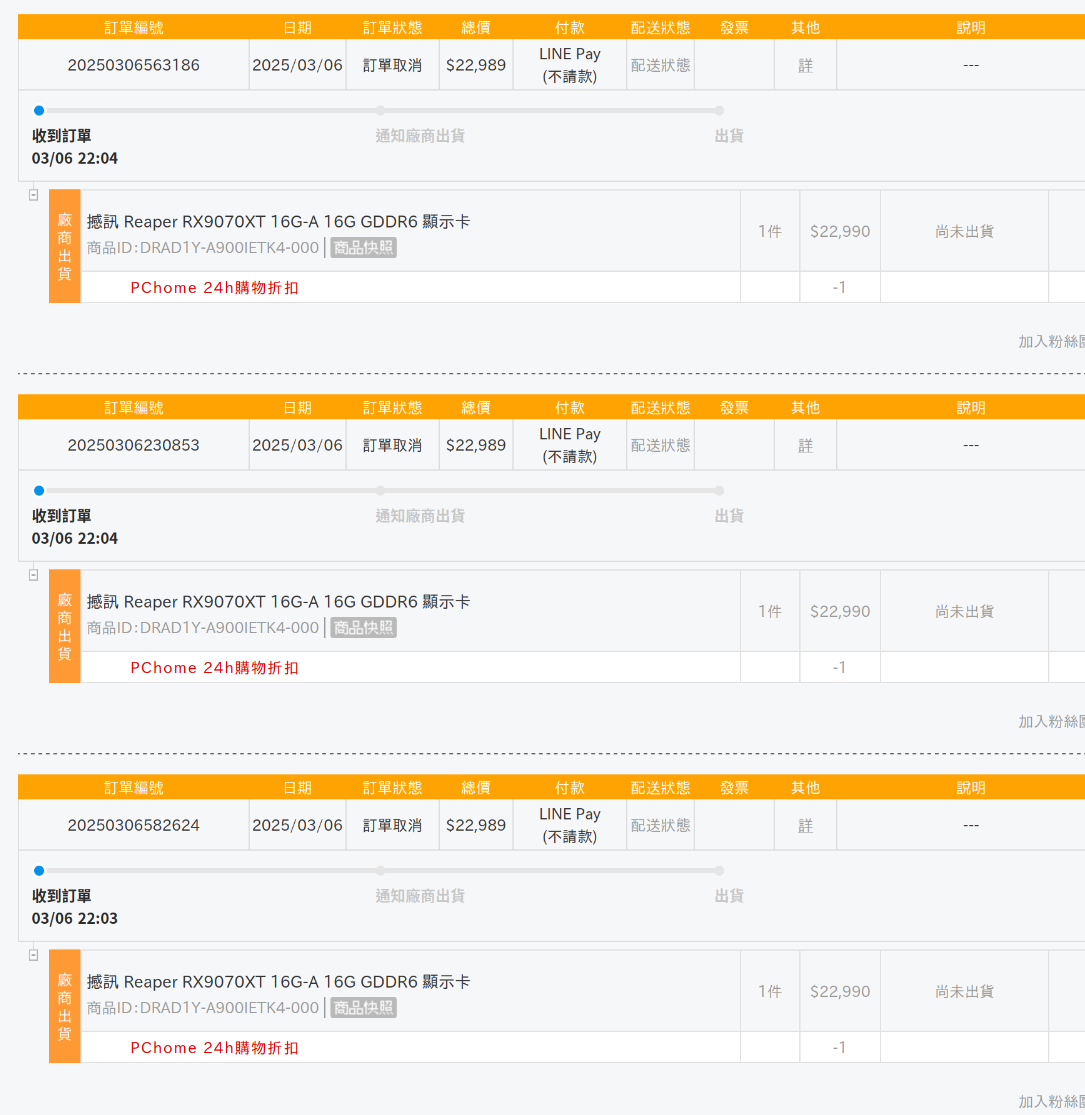This screenshot has height=1115, width=1085.
Task: Check 配送狀態 in the order 20250306582624 row
Action: (661, 826)
